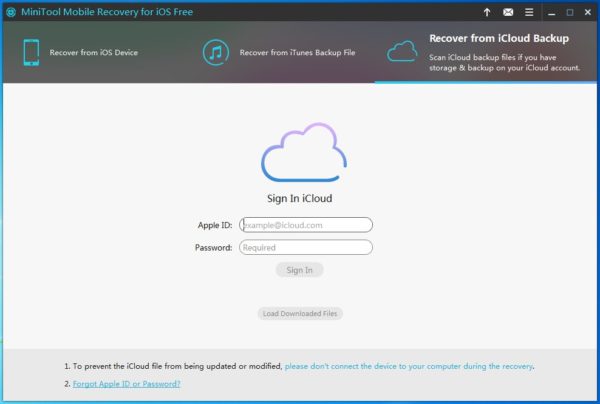Screen dimensions: 600x404
Task: Click the large iCloud cloud logo
Action: [304, 152]
